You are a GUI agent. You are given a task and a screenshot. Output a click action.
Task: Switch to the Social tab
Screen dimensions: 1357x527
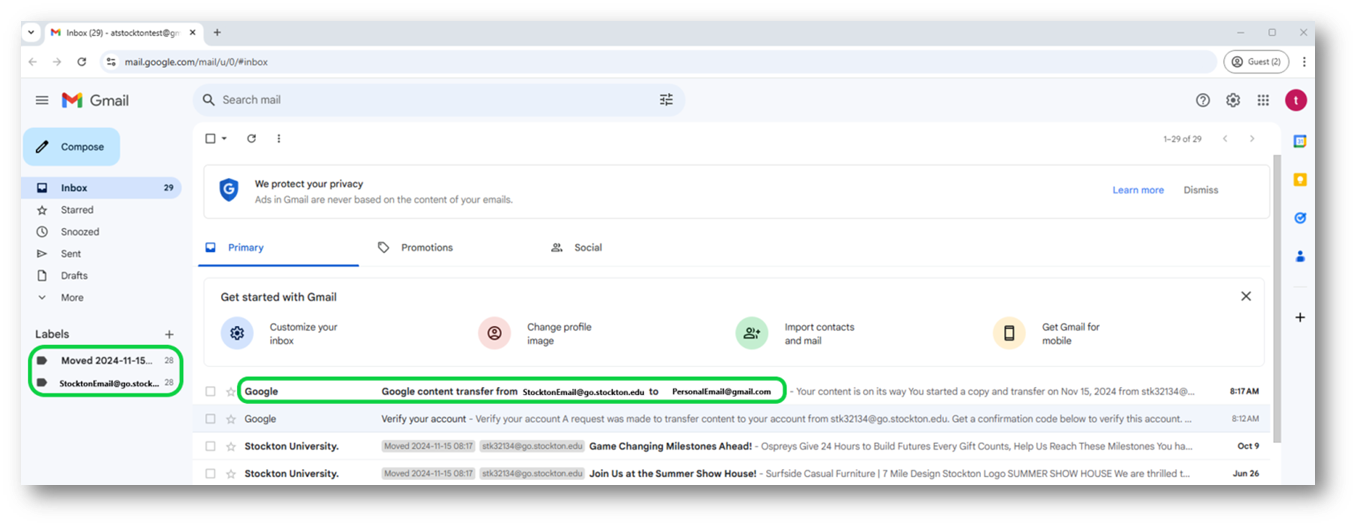coord(577,248)
